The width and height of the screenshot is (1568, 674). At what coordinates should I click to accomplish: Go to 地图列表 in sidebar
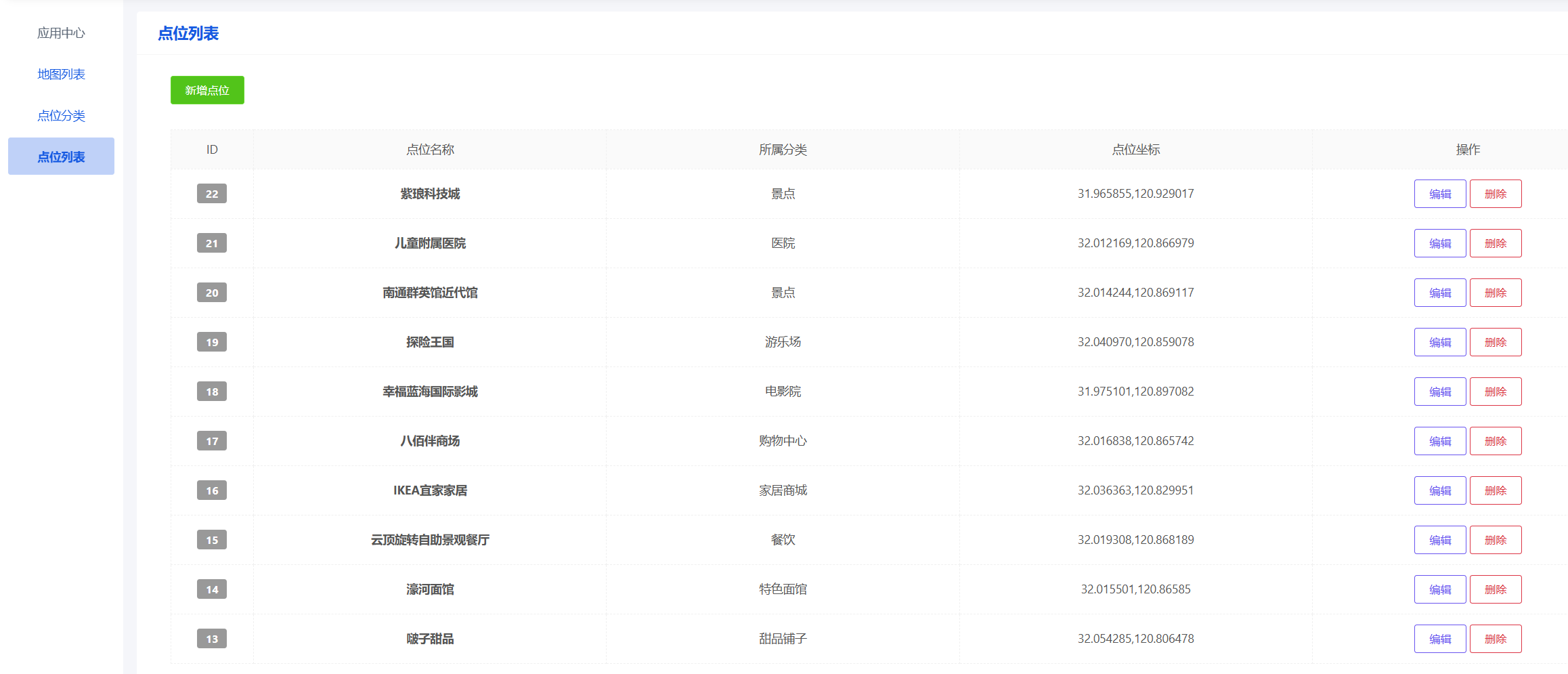pos(61,75)
